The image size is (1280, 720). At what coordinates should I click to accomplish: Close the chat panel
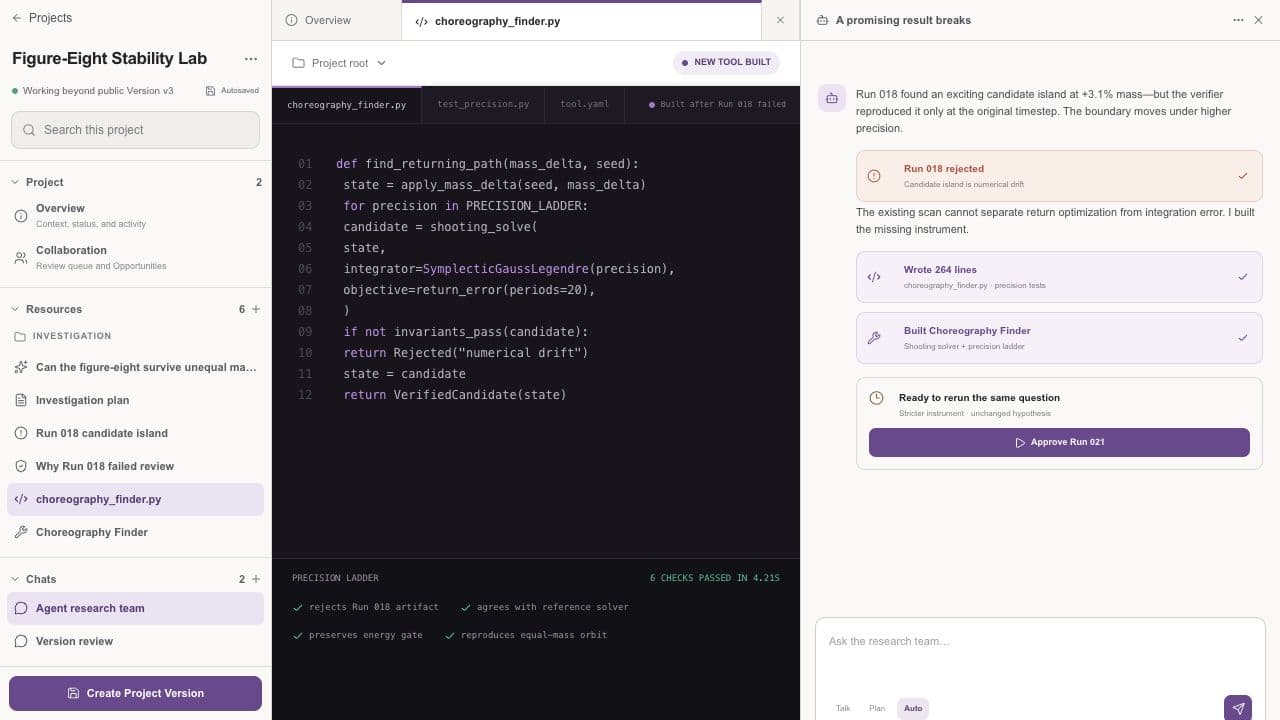click(1259, 20)
